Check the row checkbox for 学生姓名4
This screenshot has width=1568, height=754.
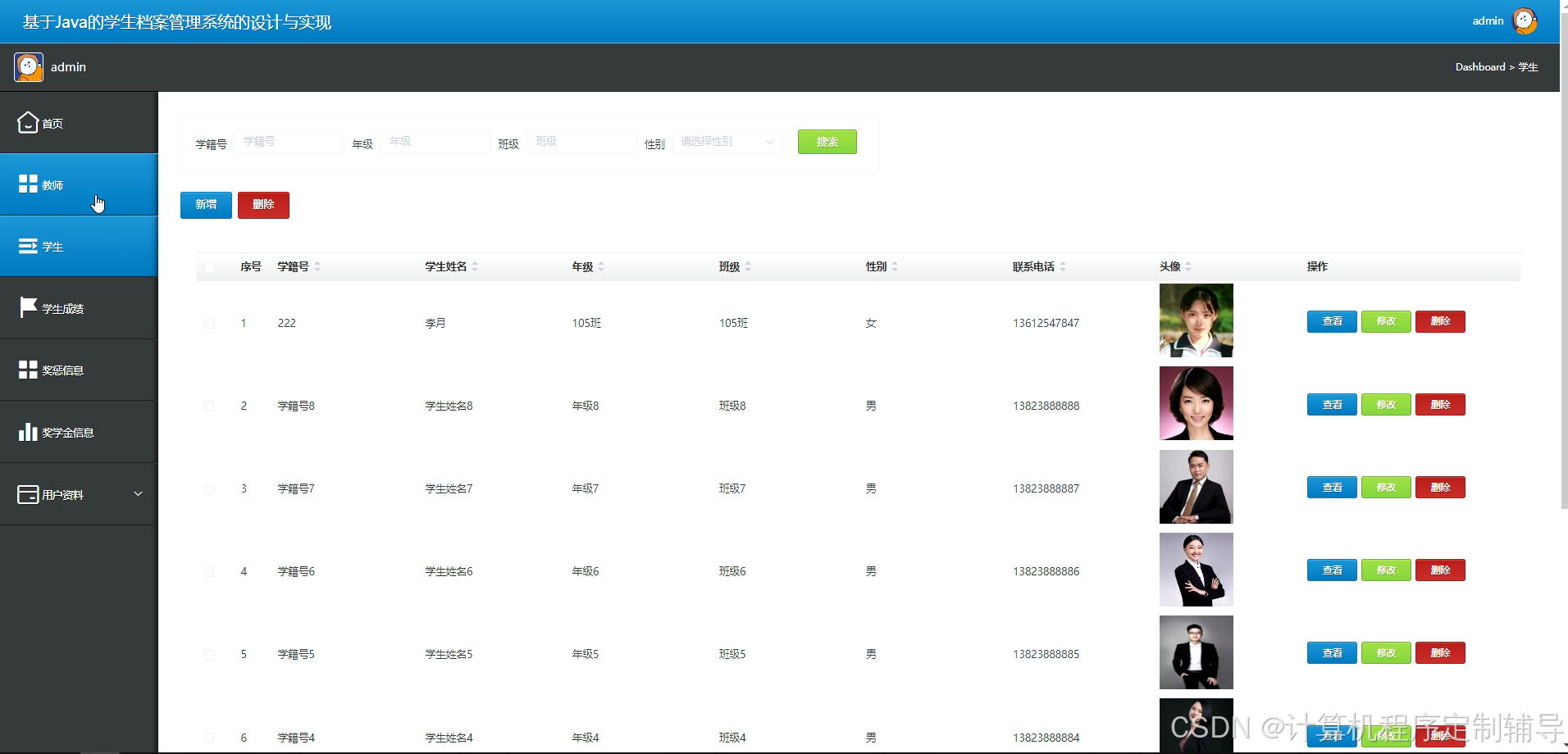tap(209, 738)
